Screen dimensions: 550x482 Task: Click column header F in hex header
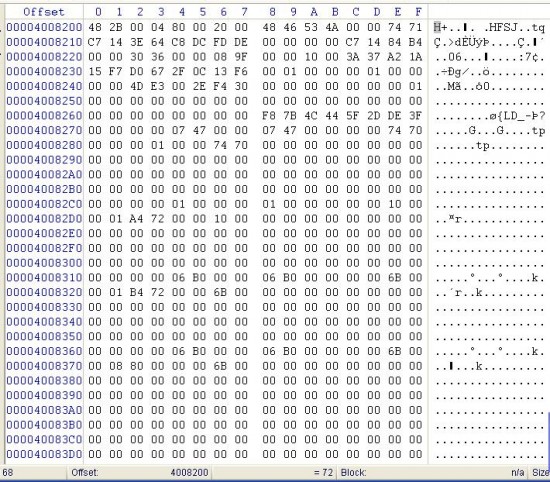pyautogui.click(x=418, y=12)
